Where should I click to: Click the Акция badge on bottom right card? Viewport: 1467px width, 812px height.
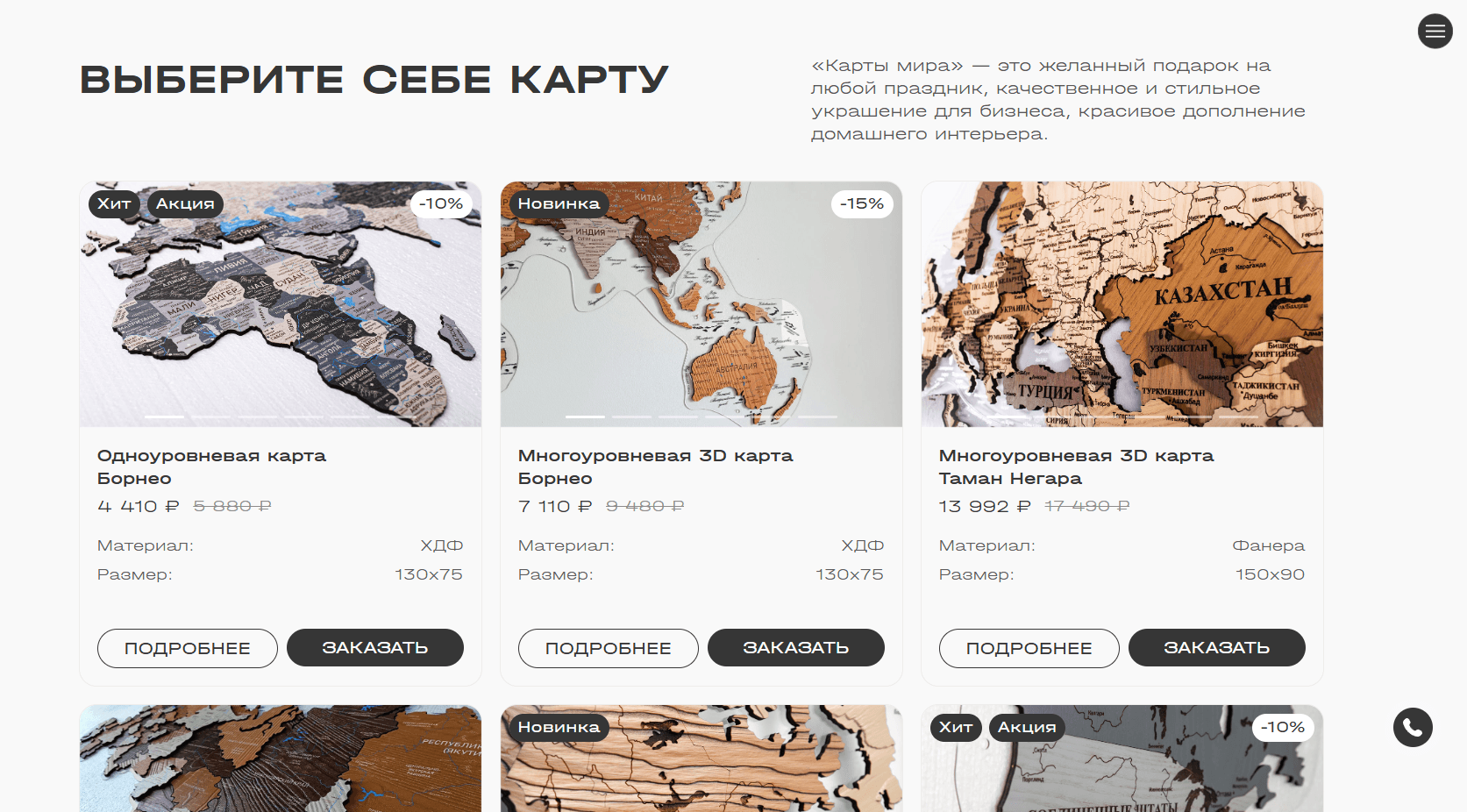pyautogui.click(x=1027, y=727)
